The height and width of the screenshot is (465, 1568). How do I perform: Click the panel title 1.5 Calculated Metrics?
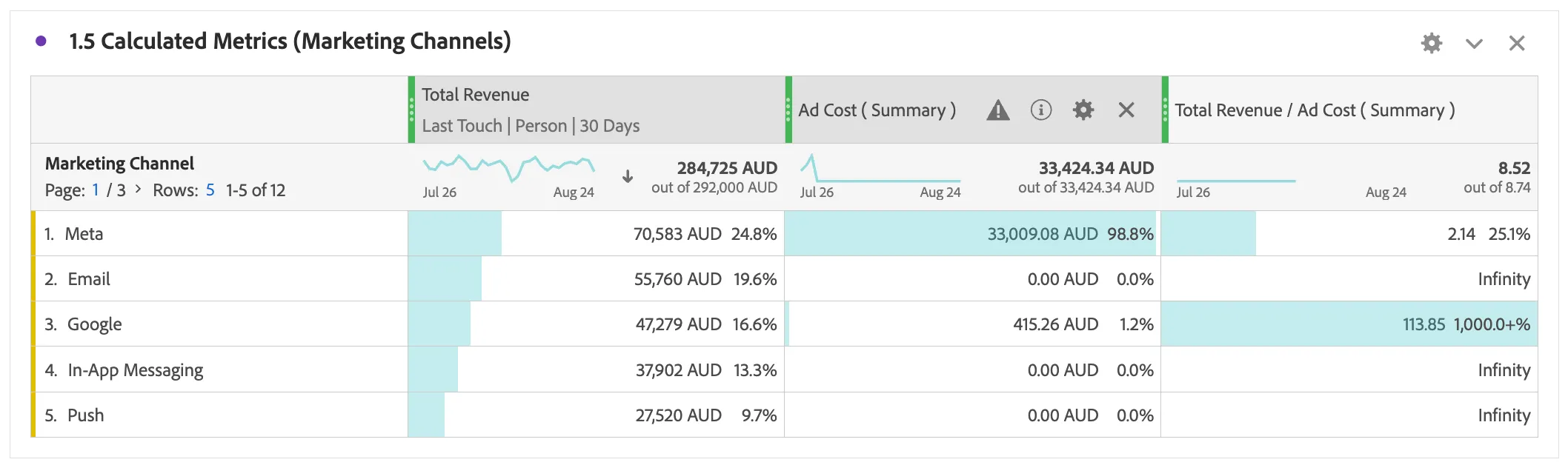coord(290,41)
